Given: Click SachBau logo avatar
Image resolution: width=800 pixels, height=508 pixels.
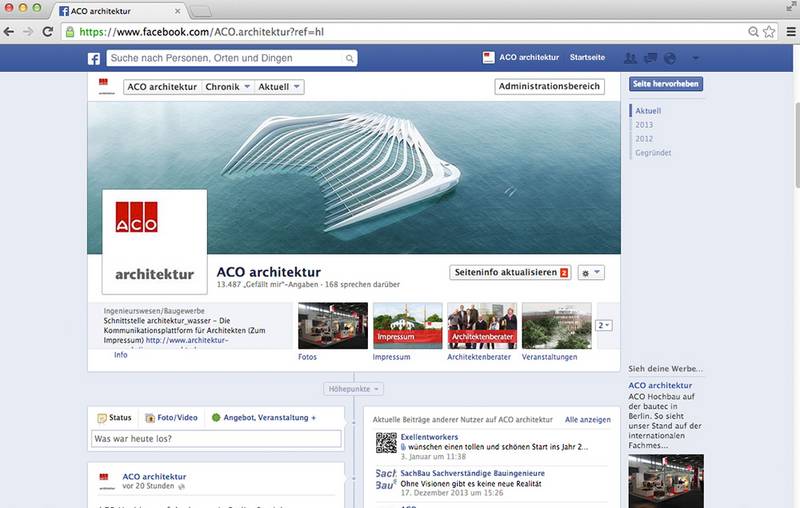Looking at the screenshot, I should (x=386, y=479).
